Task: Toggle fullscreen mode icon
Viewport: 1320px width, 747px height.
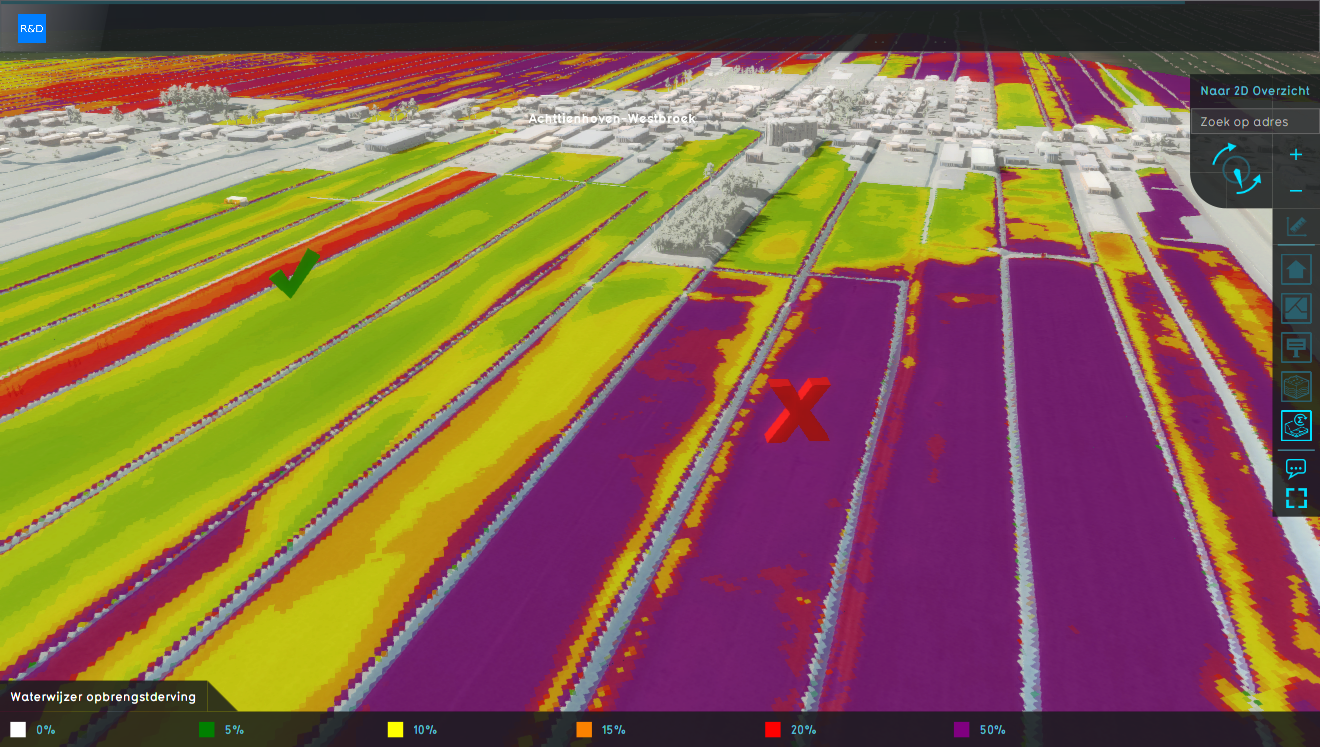Action: pos(1296,498)
